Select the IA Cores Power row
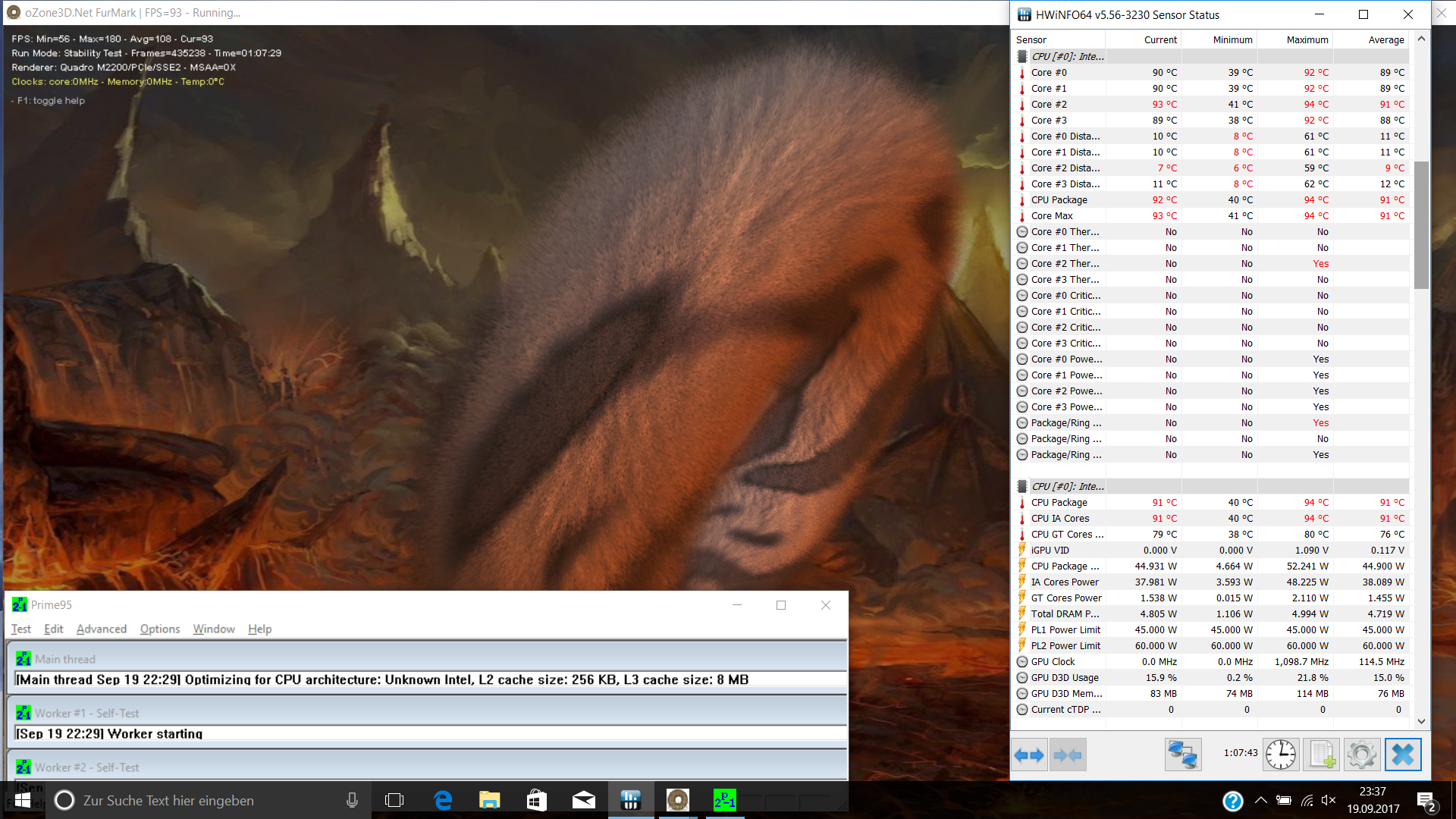This screenshot has width=1456, height=819. click(1211, 582)
